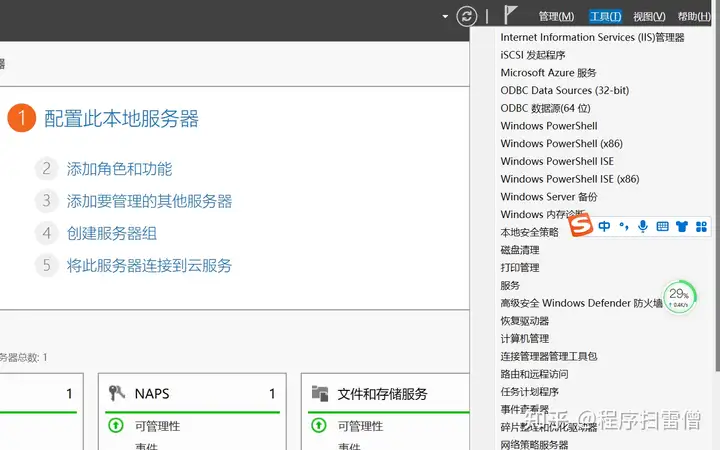Click 可管理性 under 文件和存储服务
This screenshot has width=720, height=450.
coord(360,426)
